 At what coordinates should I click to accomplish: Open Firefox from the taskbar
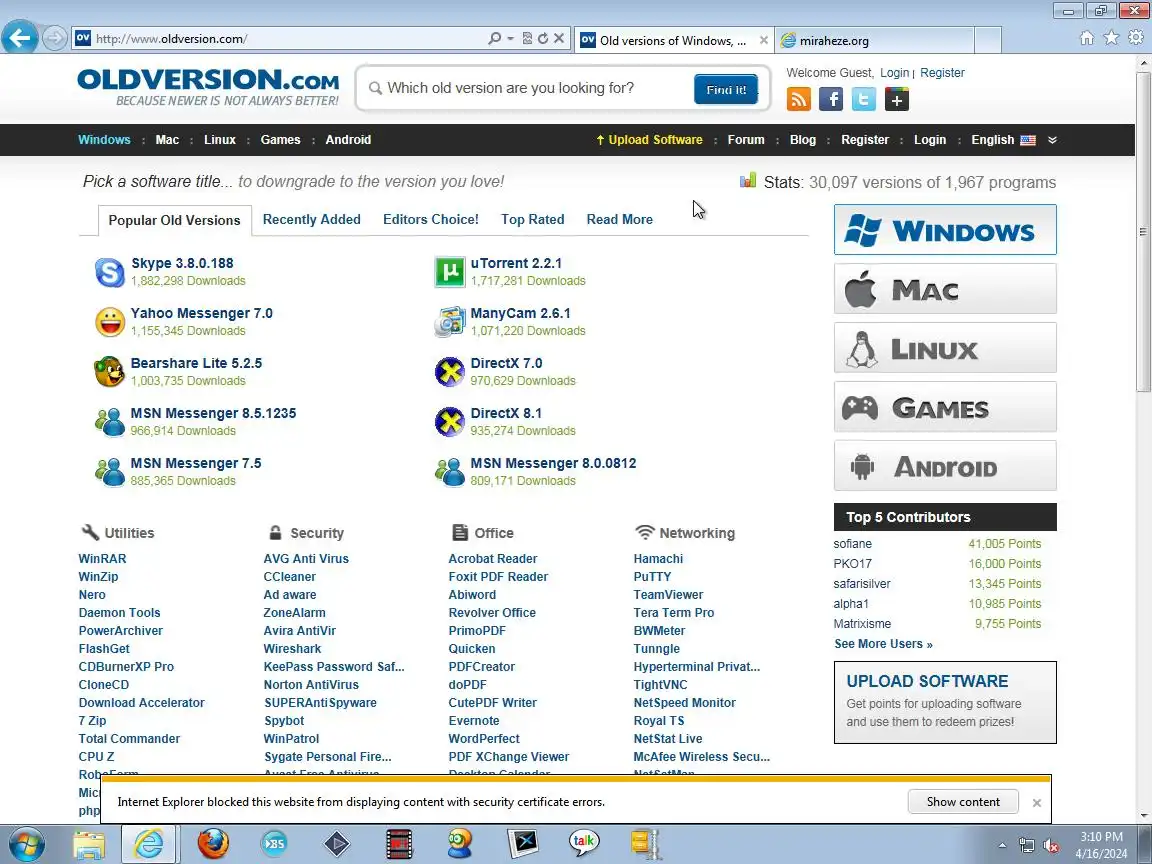[x=213, y=843]
